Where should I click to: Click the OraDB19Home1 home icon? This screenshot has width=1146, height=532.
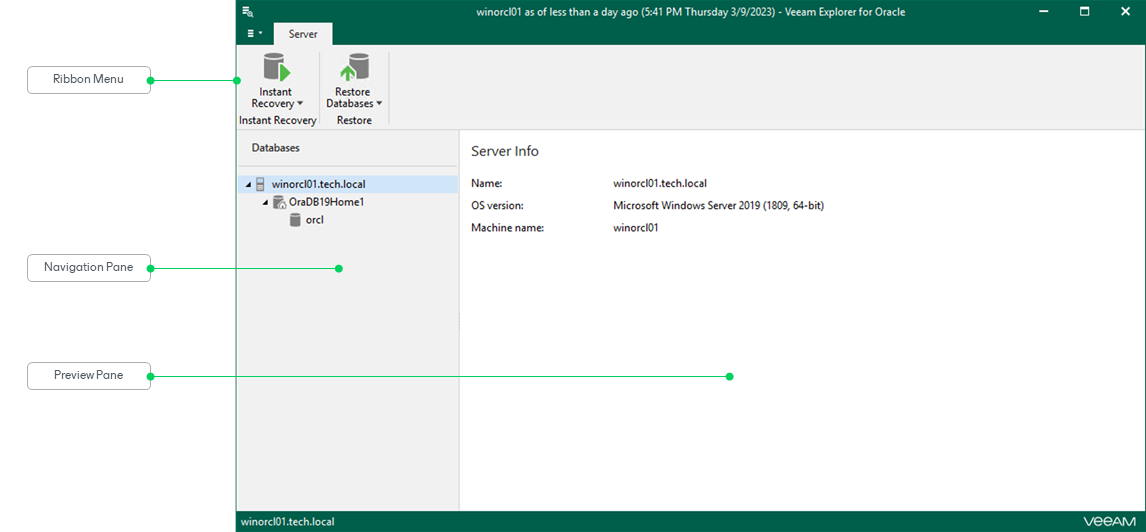pos(279,202)
